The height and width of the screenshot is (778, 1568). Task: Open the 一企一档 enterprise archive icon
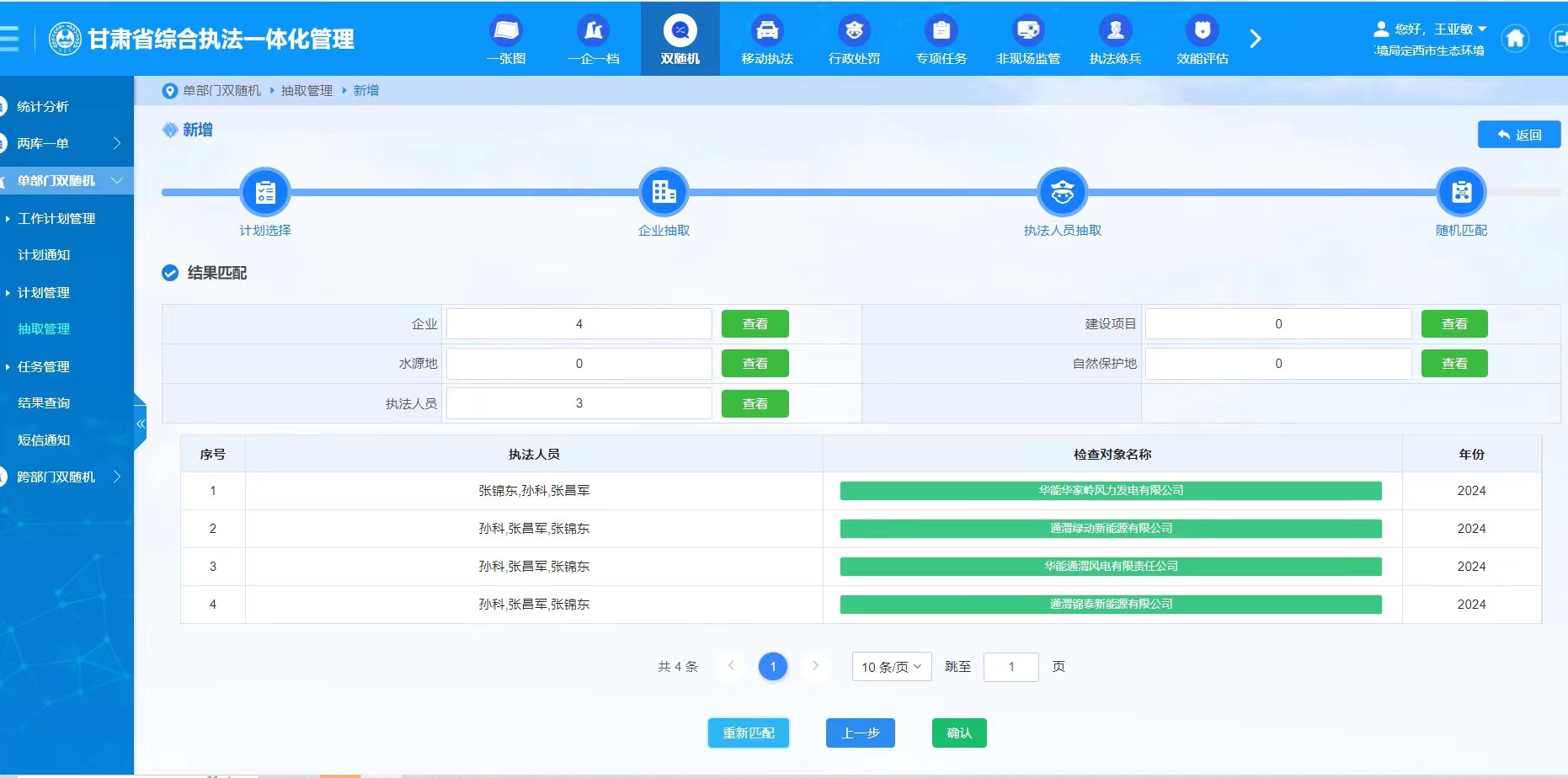pyautogui.click(x=593, y=32)
